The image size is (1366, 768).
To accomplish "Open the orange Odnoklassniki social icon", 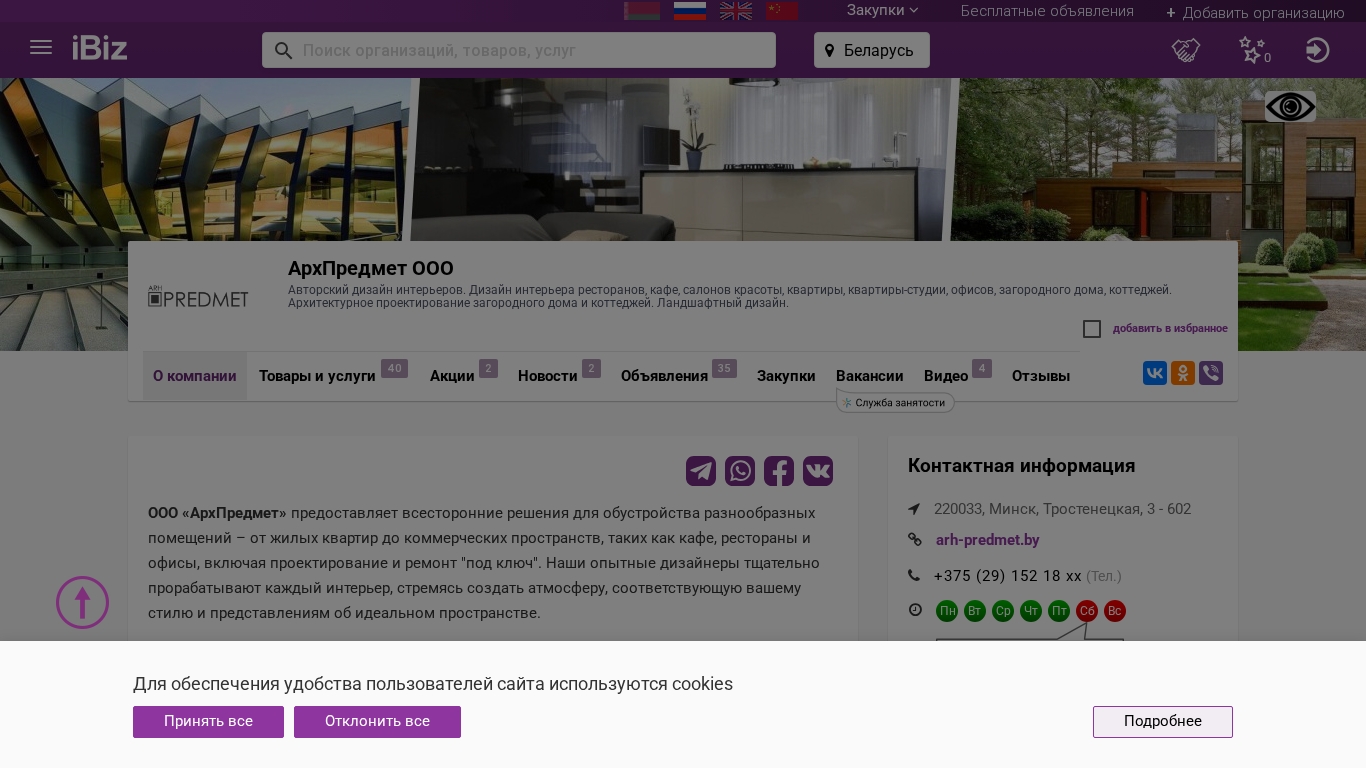I will pyautogui.click(x=1183, y=373).
